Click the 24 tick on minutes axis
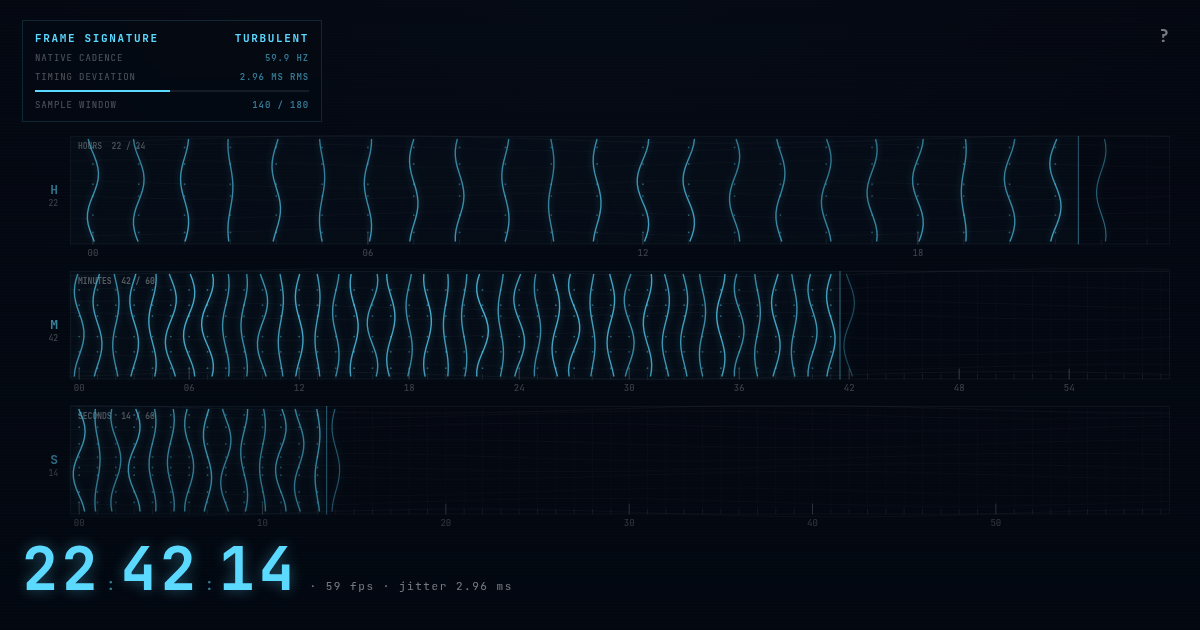 tap(519, 388)
